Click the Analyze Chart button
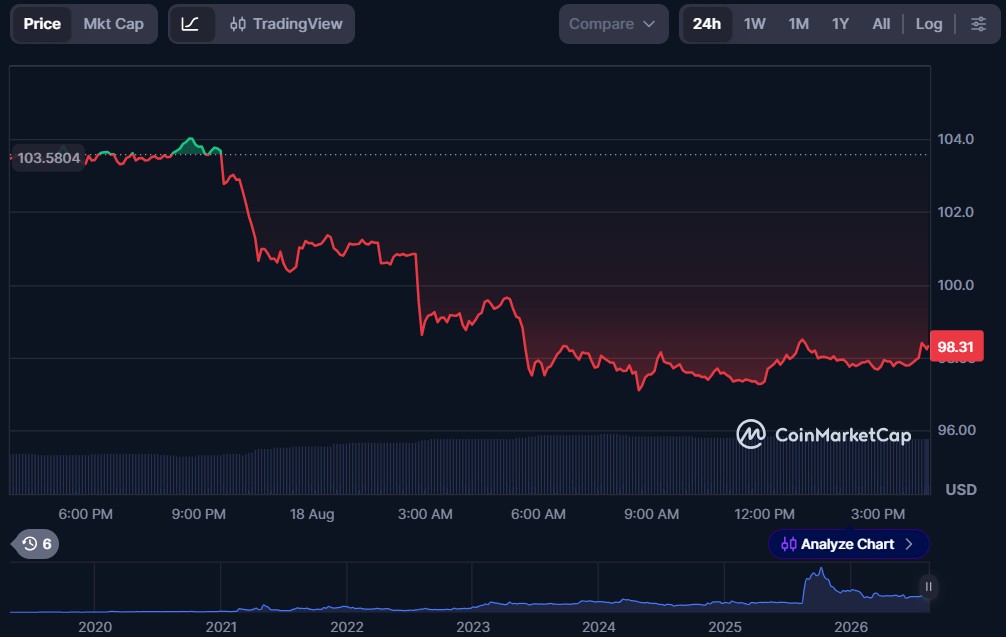The width and height of the screenshot is (1006, 637). click(848, 544)
